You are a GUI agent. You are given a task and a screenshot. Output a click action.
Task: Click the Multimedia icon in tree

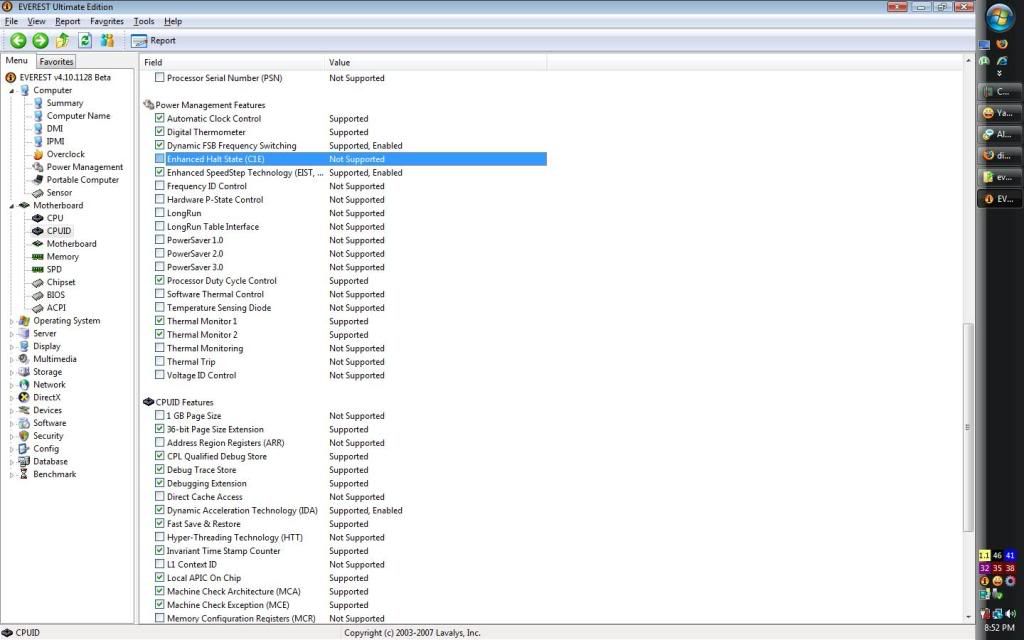click(x=24, y=359)
